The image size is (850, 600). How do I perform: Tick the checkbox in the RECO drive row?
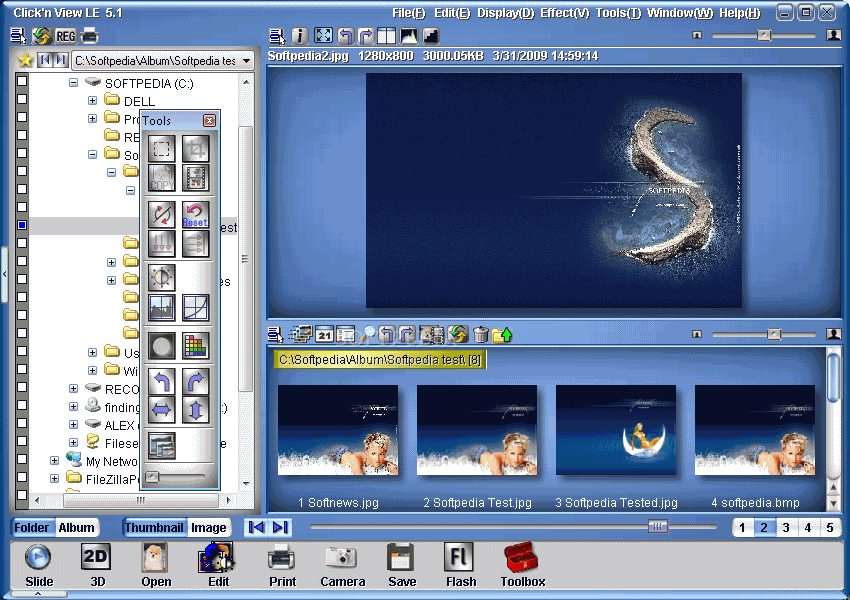point(22,387)
